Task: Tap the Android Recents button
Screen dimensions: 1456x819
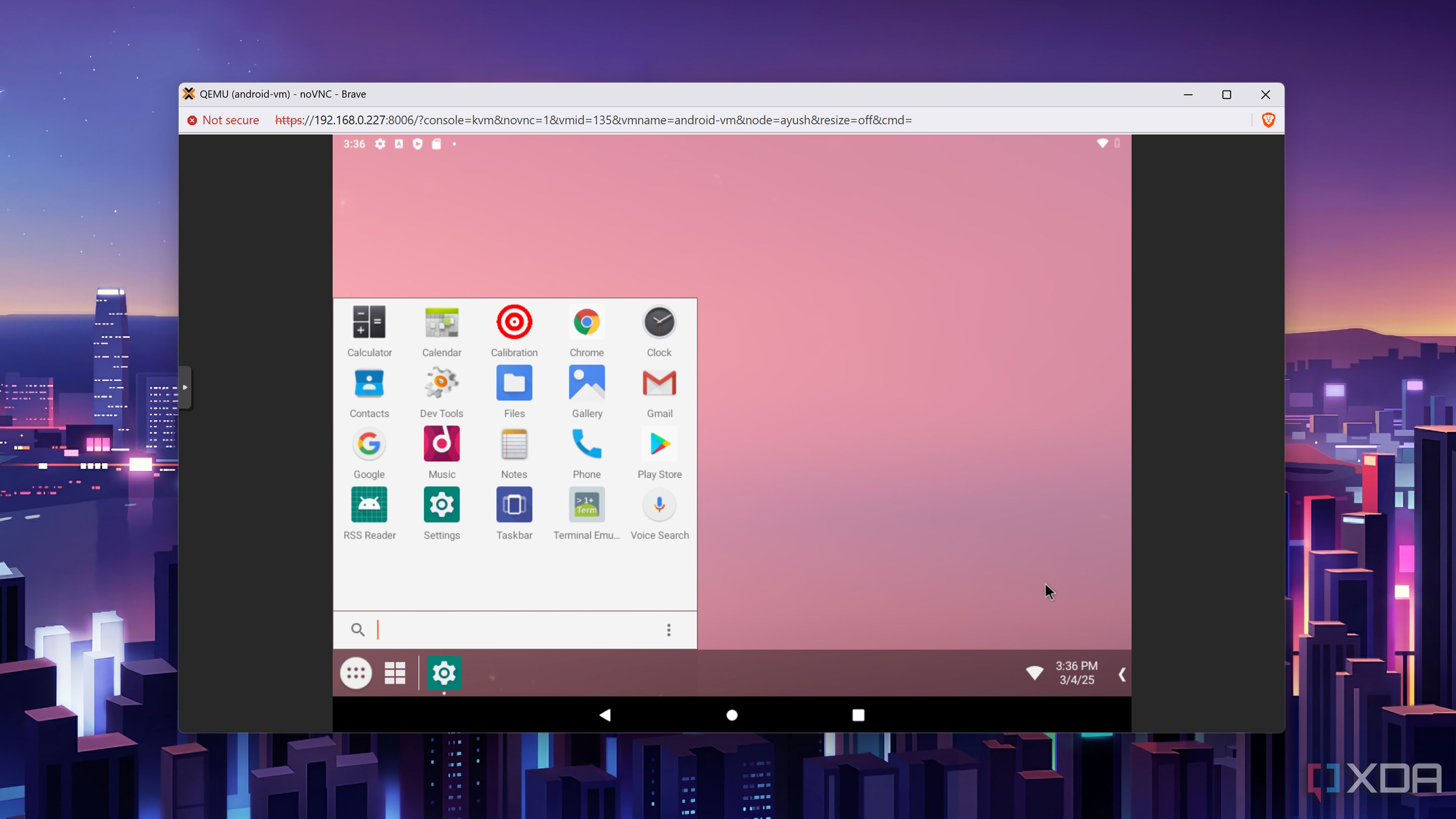Action: (x=858, y=715)
